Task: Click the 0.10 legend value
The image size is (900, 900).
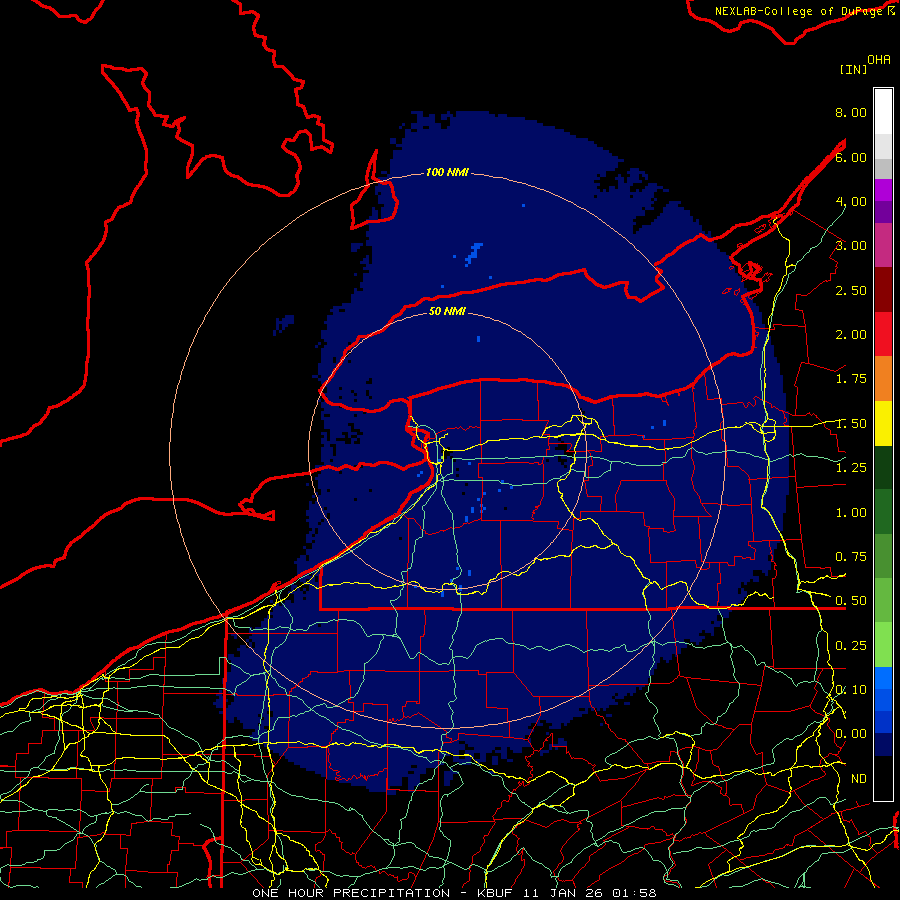Action: tap(851, 690)
